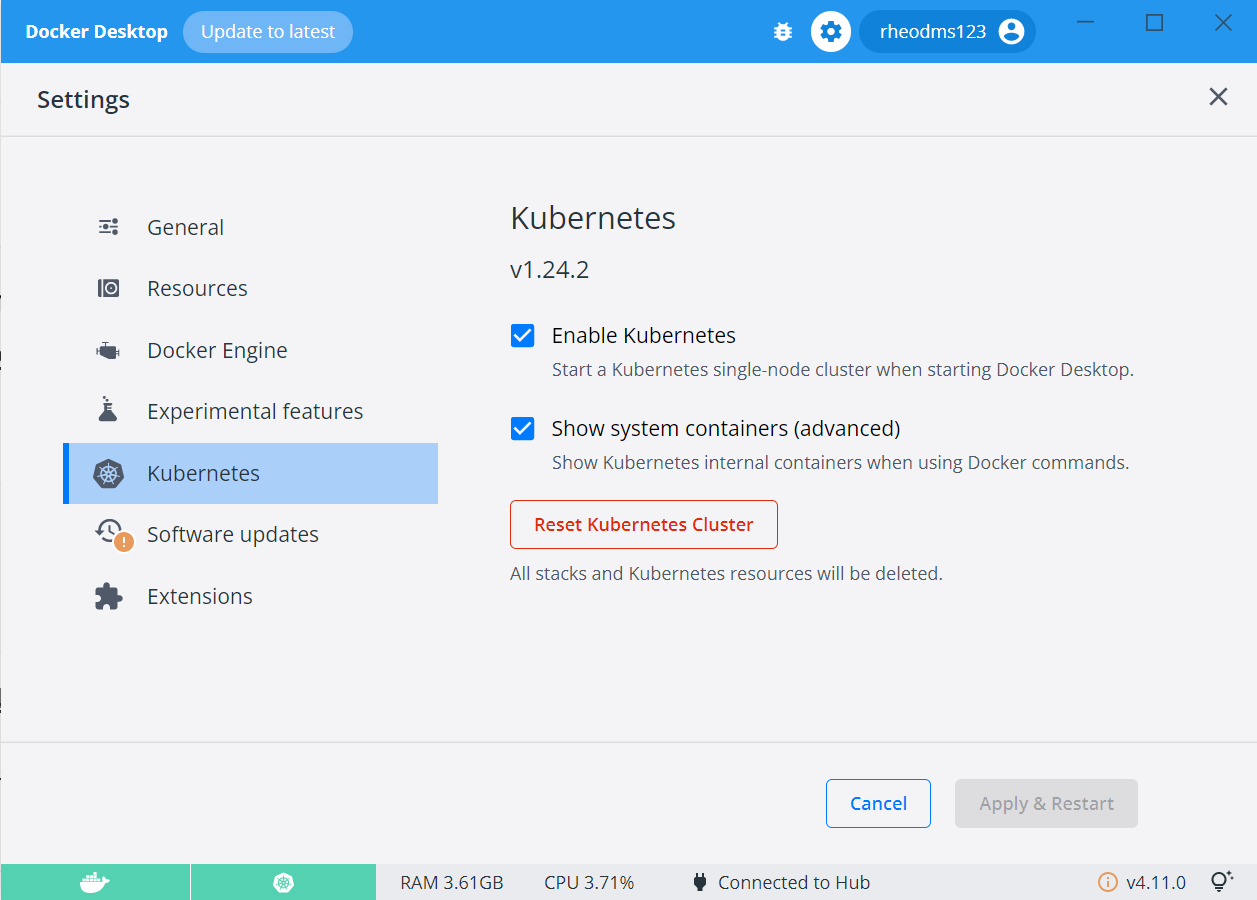Click the Cancel button

tap(878, 803)
